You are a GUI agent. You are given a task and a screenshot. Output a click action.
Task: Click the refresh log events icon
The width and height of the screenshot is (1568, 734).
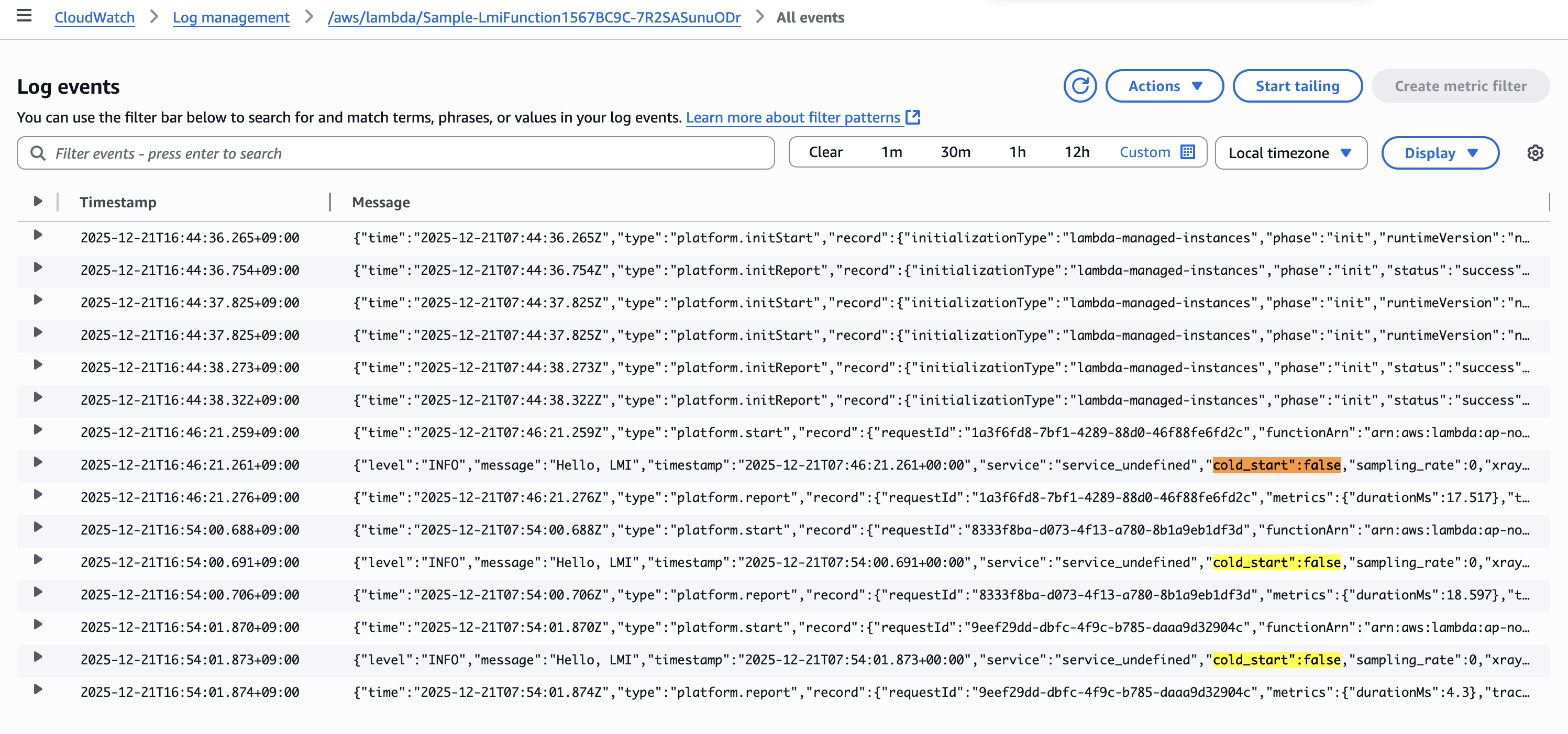click(1079, 86)
